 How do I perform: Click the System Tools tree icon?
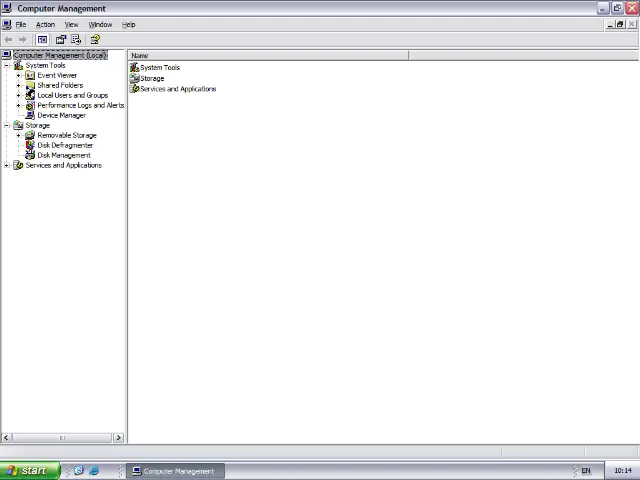coord(18,65)
